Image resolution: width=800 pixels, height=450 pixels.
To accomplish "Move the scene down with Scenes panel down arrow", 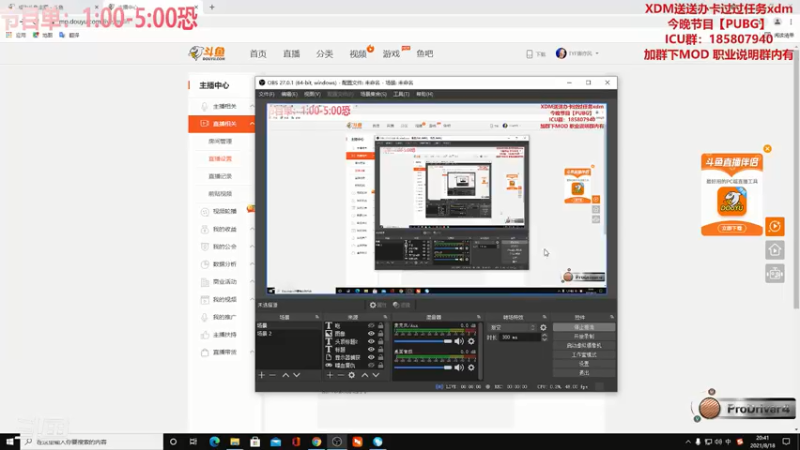I will (296, 376).
